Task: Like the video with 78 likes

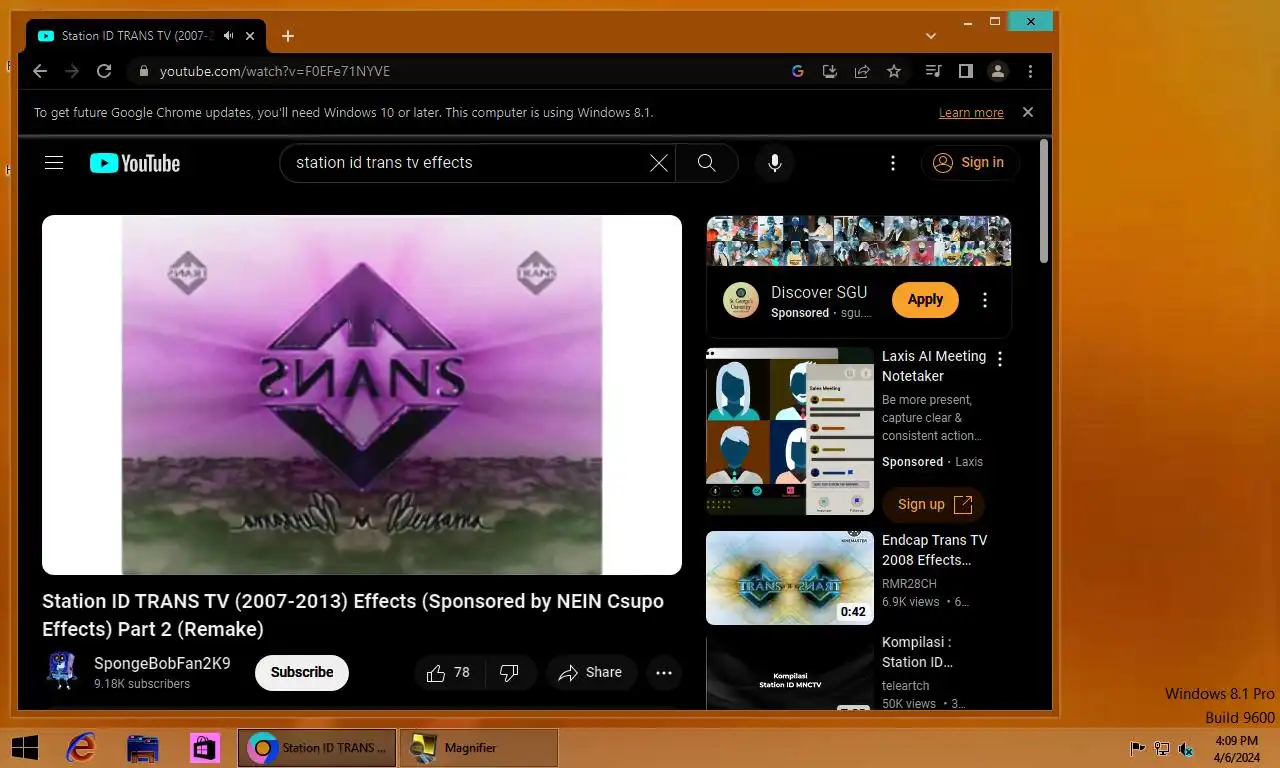Action: pyautogui.click(x=449, y=673)
